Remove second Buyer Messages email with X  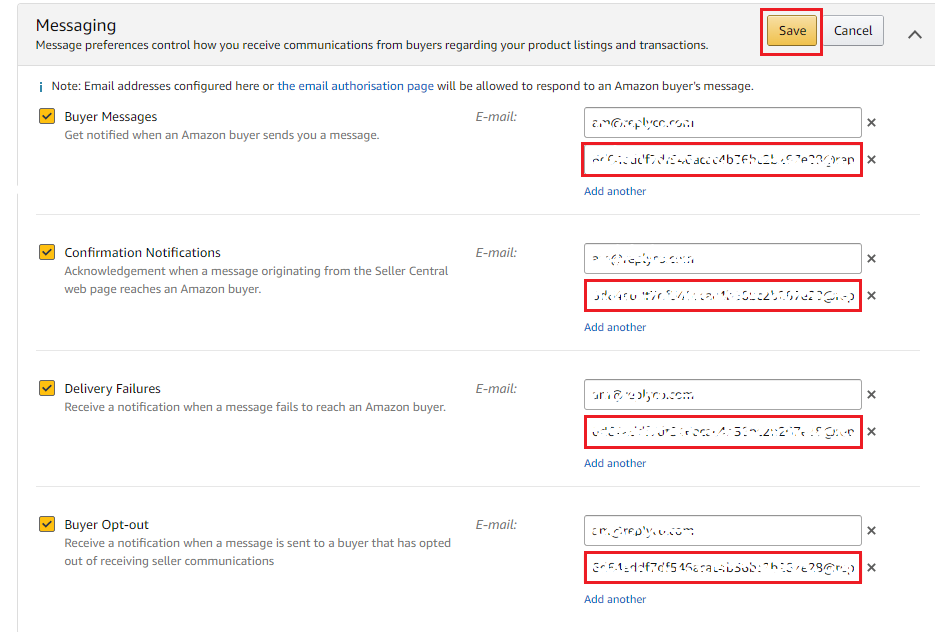click(871, 160)
